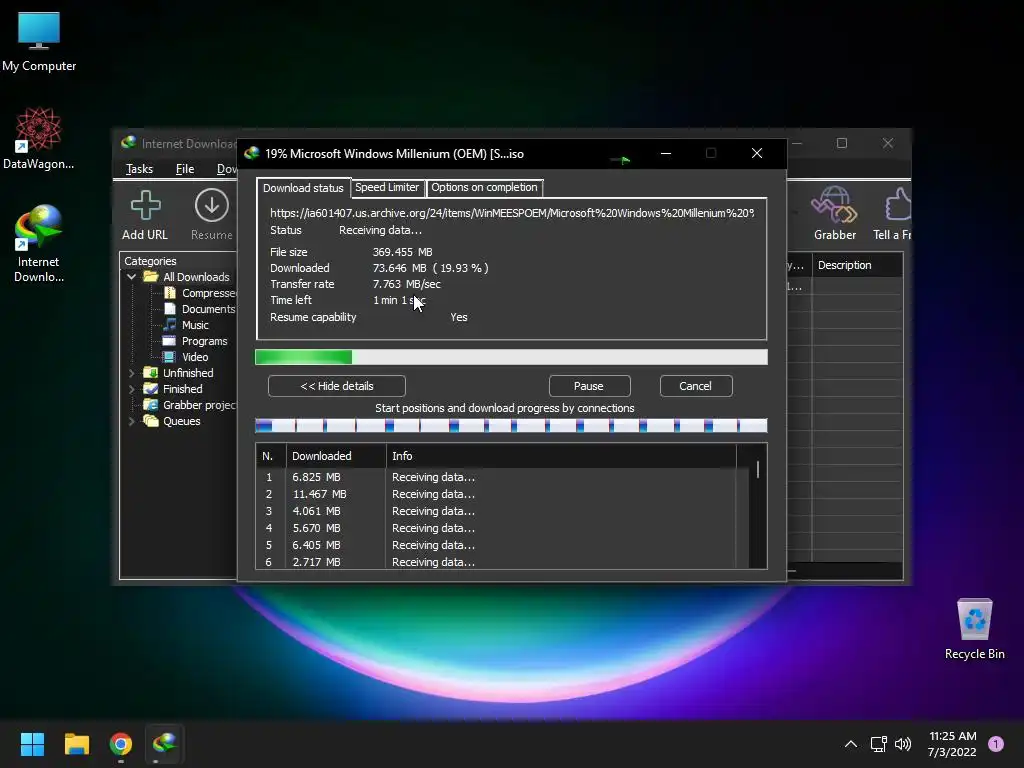Select the Compressed category icon
The height and width of the screenshot is (768, 1024).
[x=170, y=293]
